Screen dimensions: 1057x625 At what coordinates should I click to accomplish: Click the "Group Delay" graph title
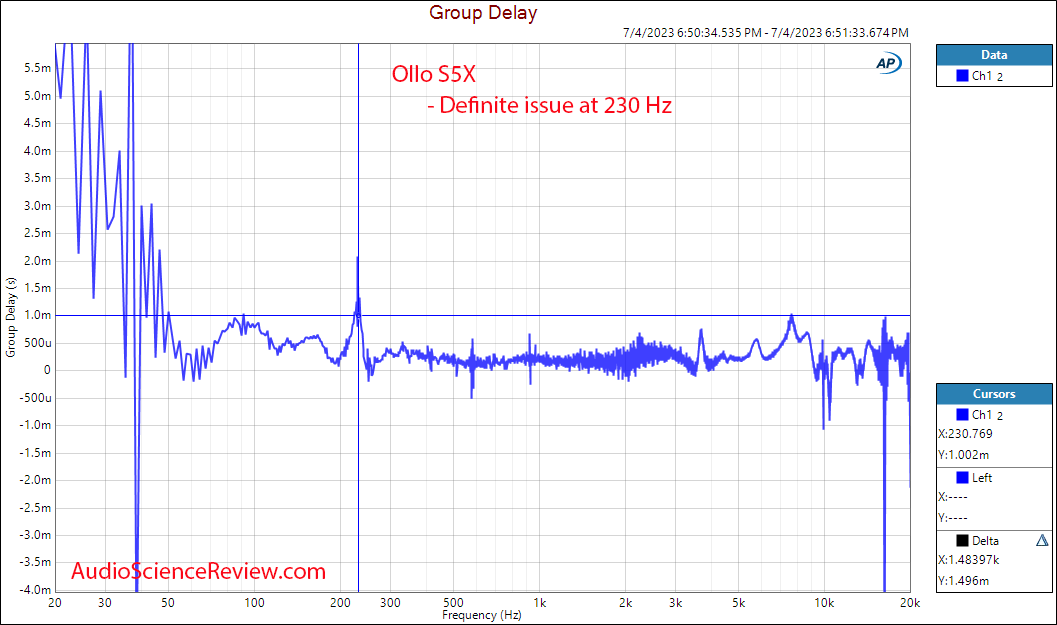pos(483,13)
